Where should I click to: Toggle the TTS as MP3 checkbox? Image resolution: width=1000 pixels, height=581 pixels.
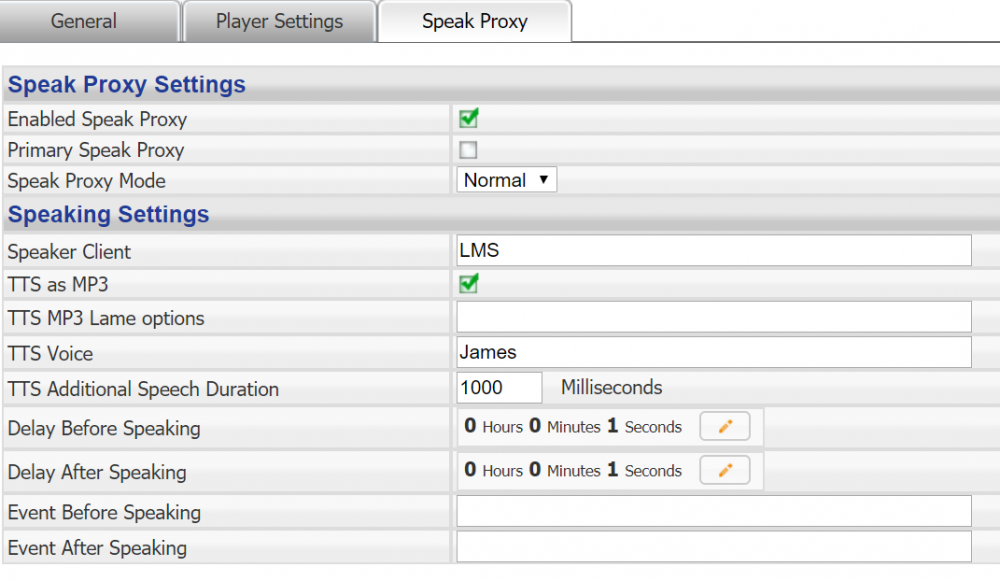[468, 284]
